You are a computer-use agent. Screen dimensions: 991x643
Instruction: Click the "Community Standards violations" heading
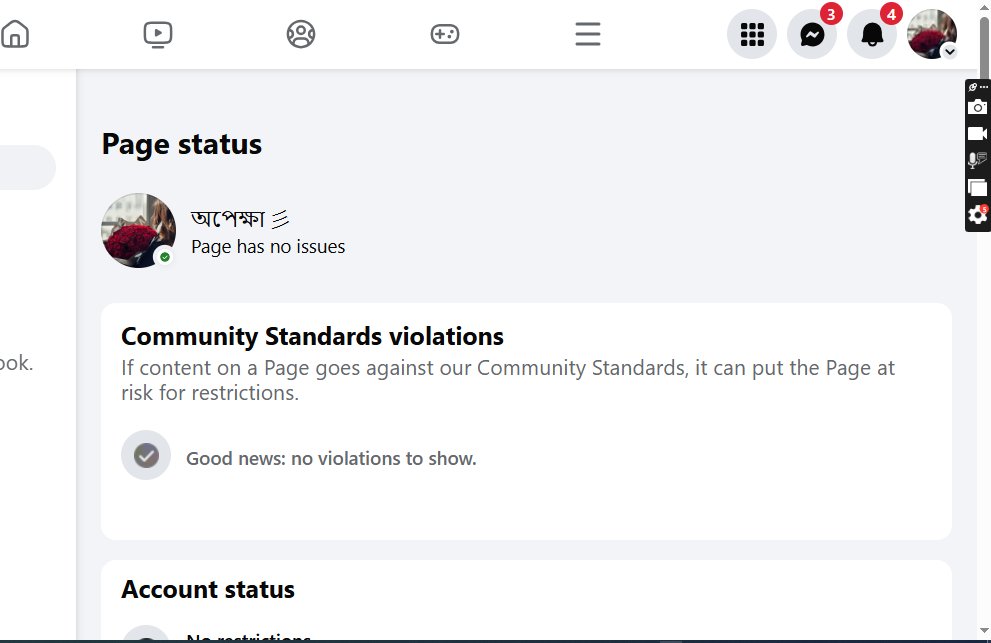(x=312, y=336)
